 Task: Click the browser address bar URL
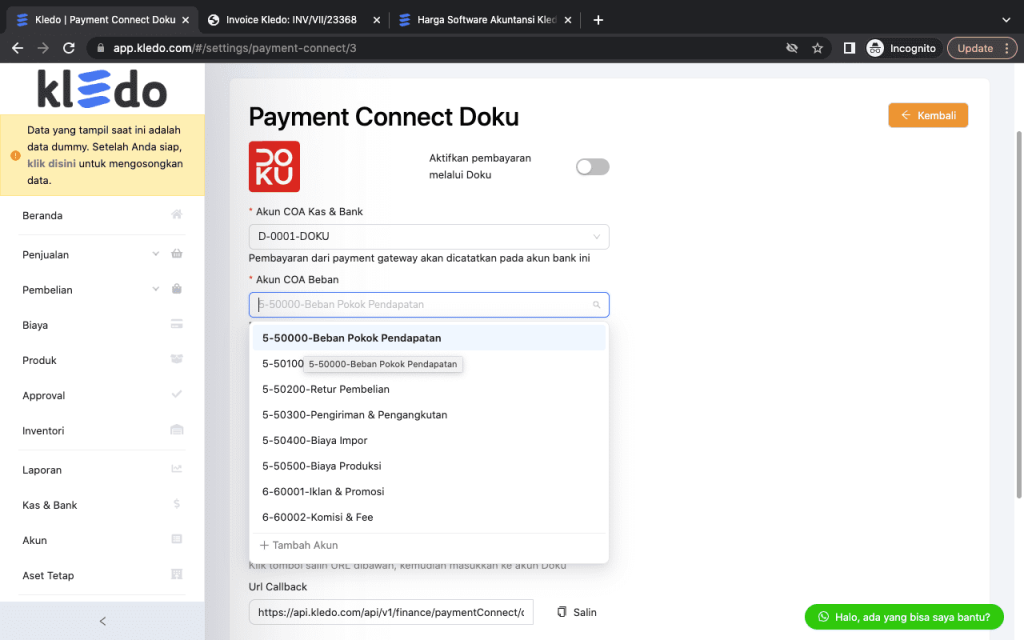click(234, 48)
